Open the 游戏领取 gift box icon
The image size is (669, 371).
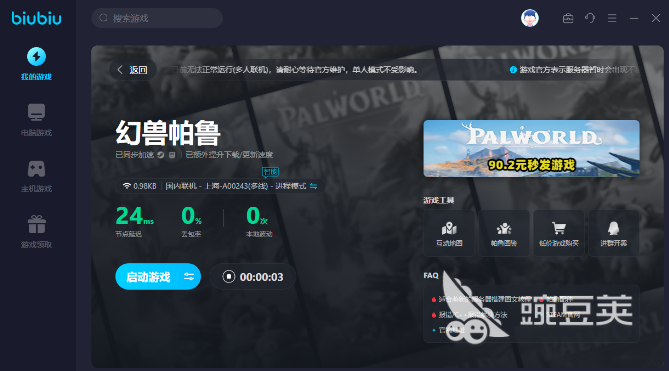pyautogui.click(x=36, y=224)
